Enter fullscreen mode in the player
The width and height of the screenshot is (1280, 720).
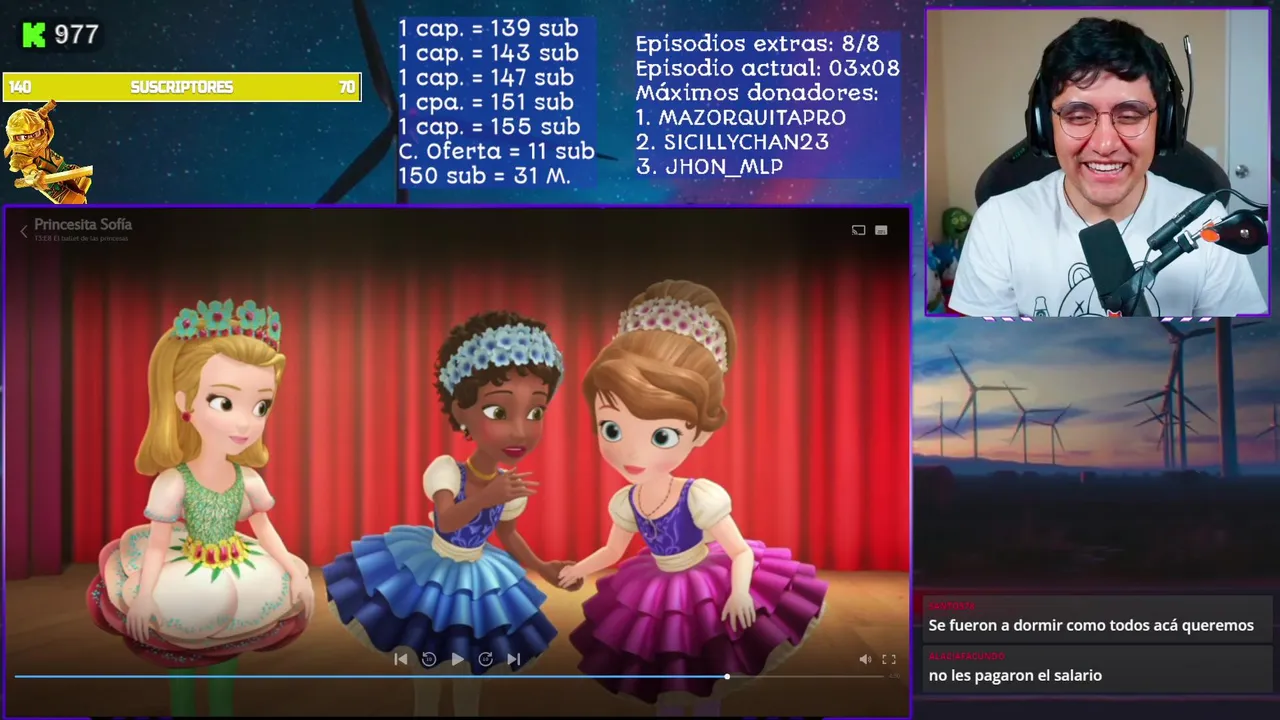(x=888, y=659)
